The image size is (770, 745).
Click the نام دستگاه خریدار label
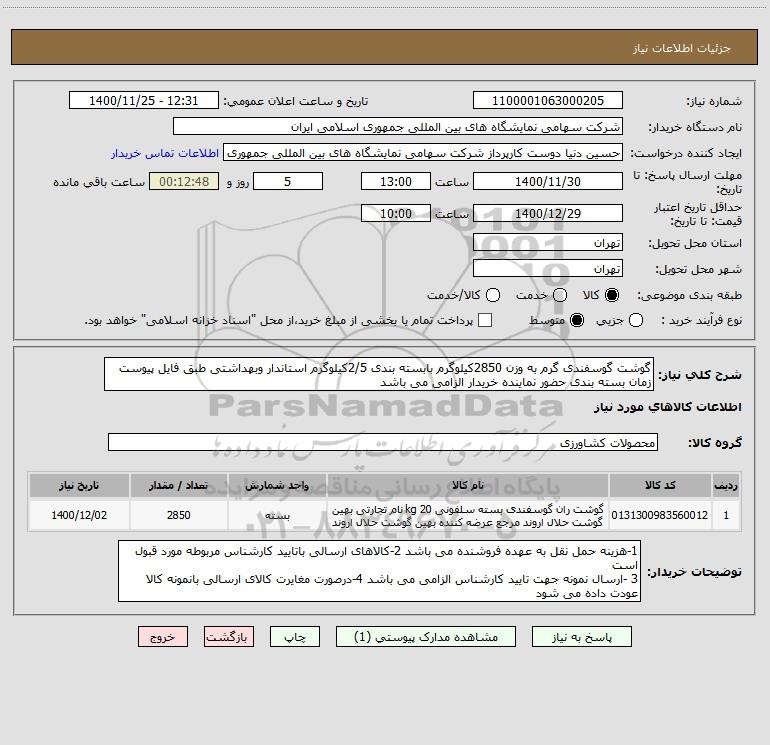click(695, 128)
